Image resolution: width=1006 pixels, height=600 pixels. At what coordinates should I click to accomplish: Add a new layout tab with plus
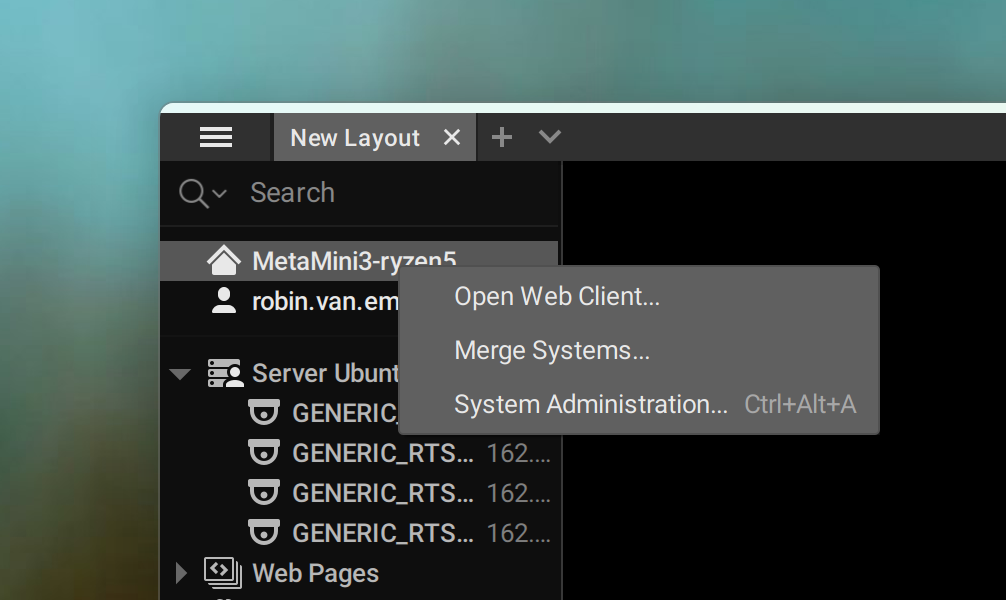[502, 137]
